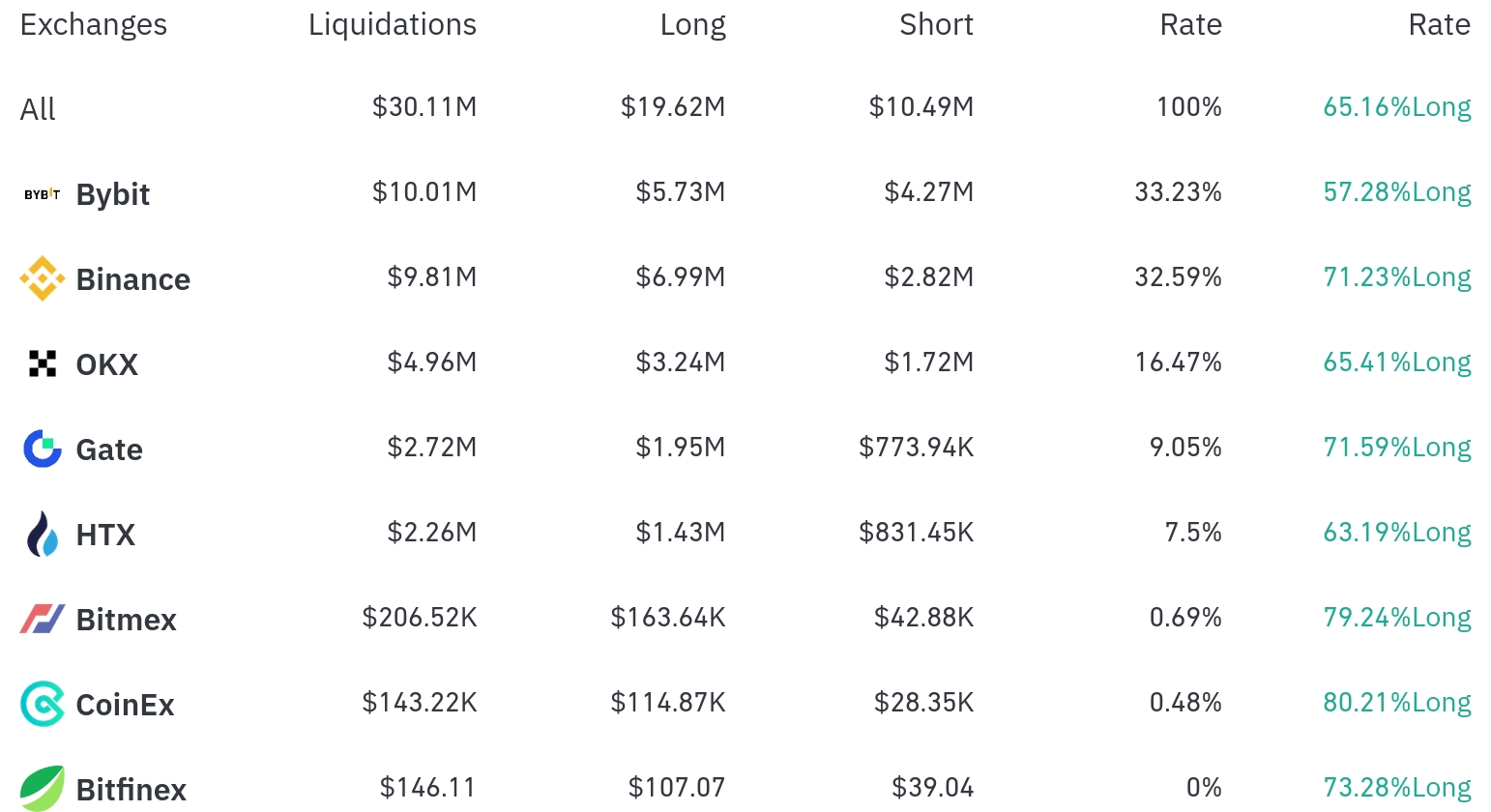Viewport: 1491px width, 812px height.
Task: Click the CoinEx teal logo icon
Action: point(43,704)
